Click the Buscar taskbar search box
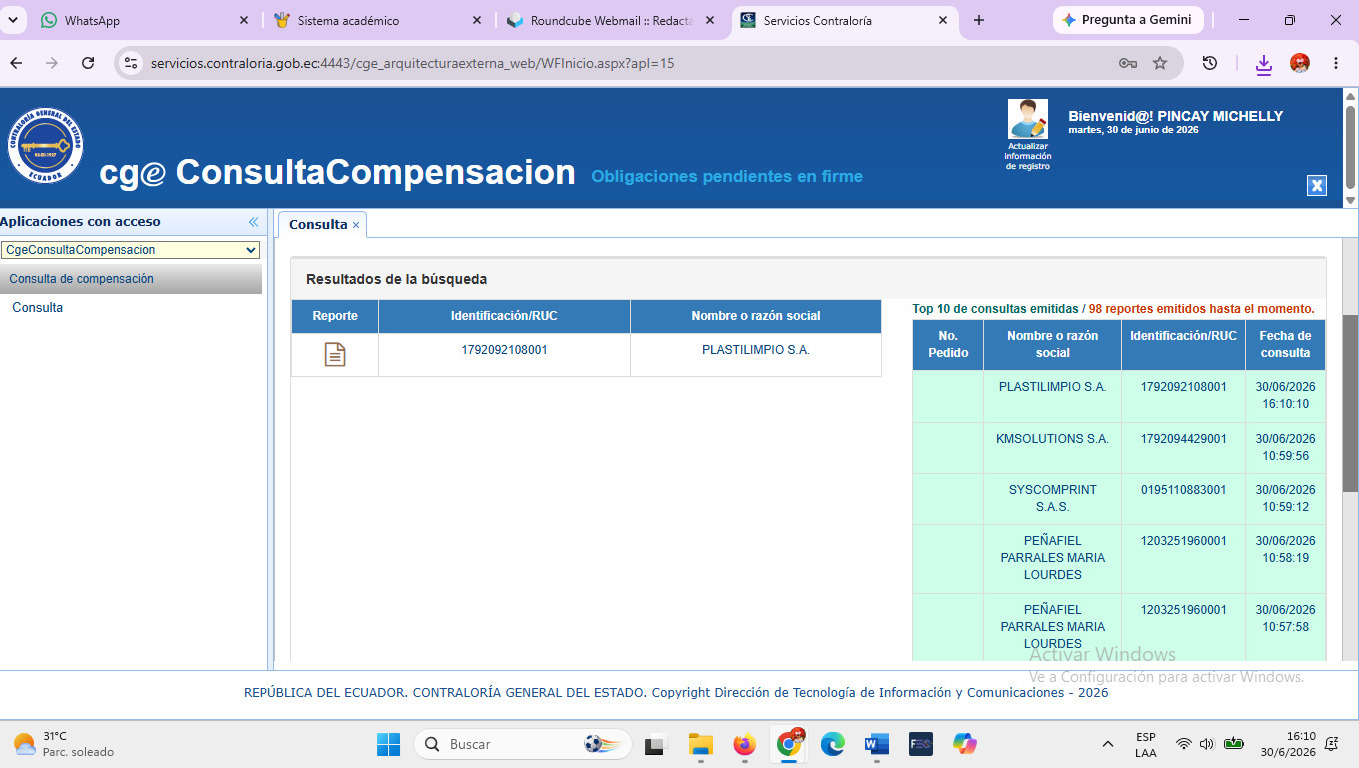This screenshot has height=768, width=1359. [x=521, y=744]
